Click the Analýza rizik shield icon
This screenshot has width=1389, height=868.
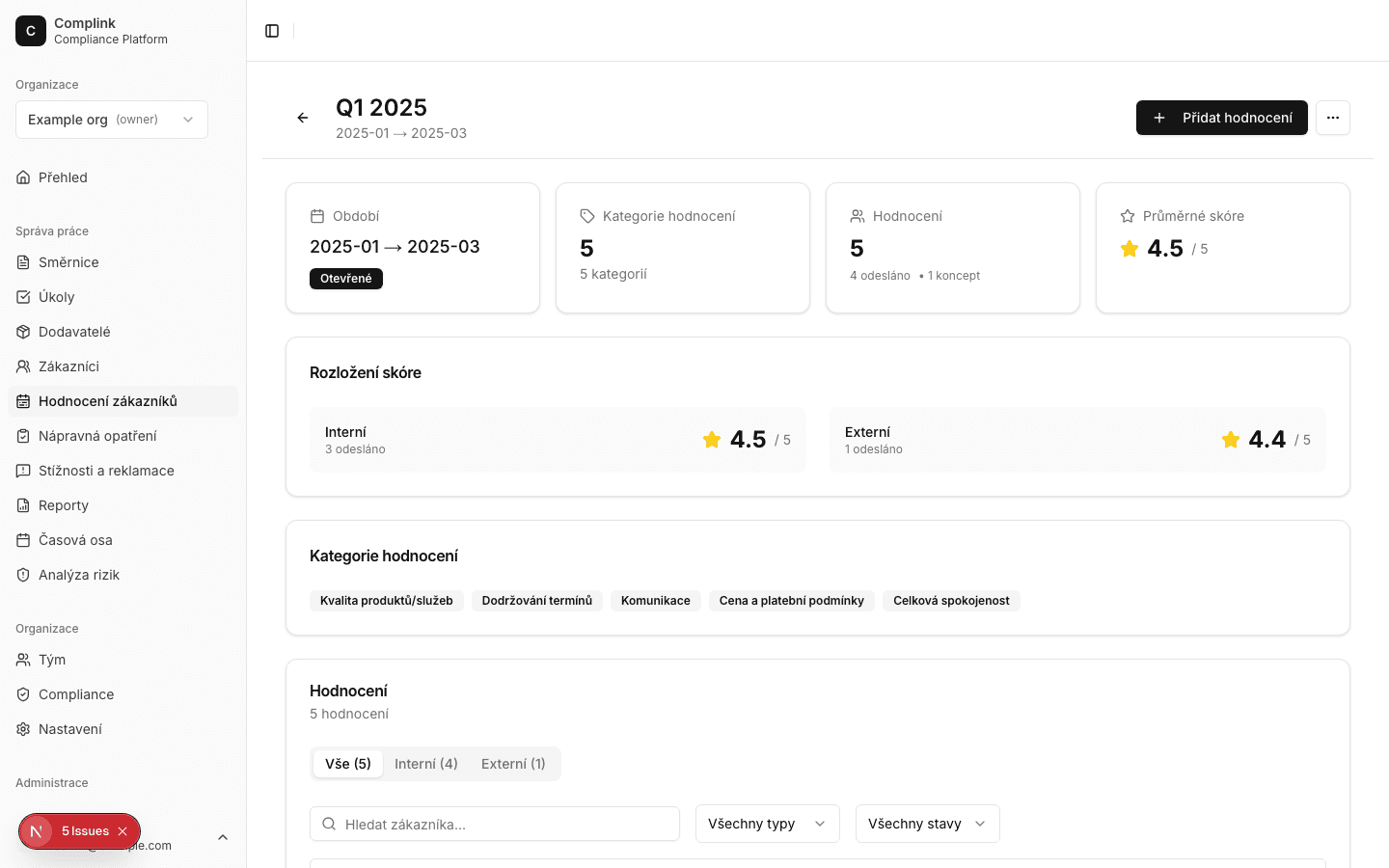click(23, 575)
